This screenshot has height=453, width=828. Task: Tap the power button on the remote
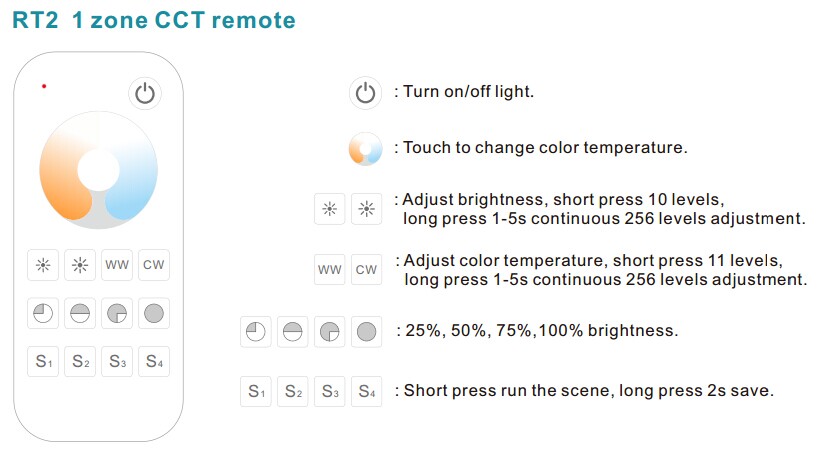(145, 94)
